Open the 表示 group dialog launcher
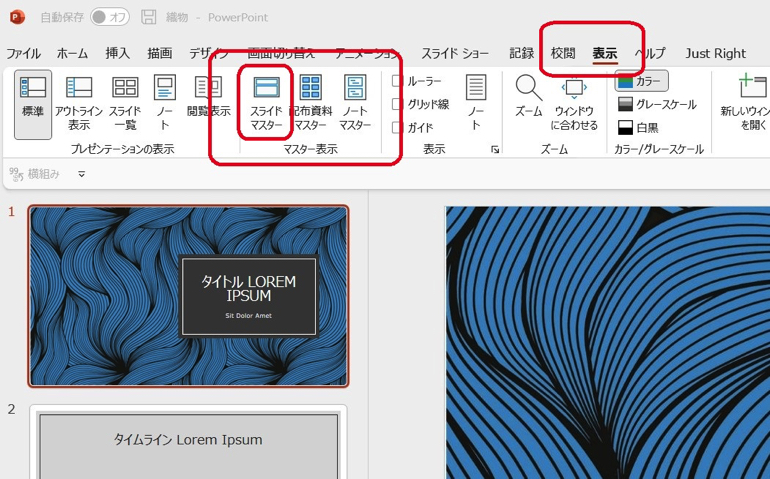The height and width of the screenshot is (479, 770). [x=495, y=149]
